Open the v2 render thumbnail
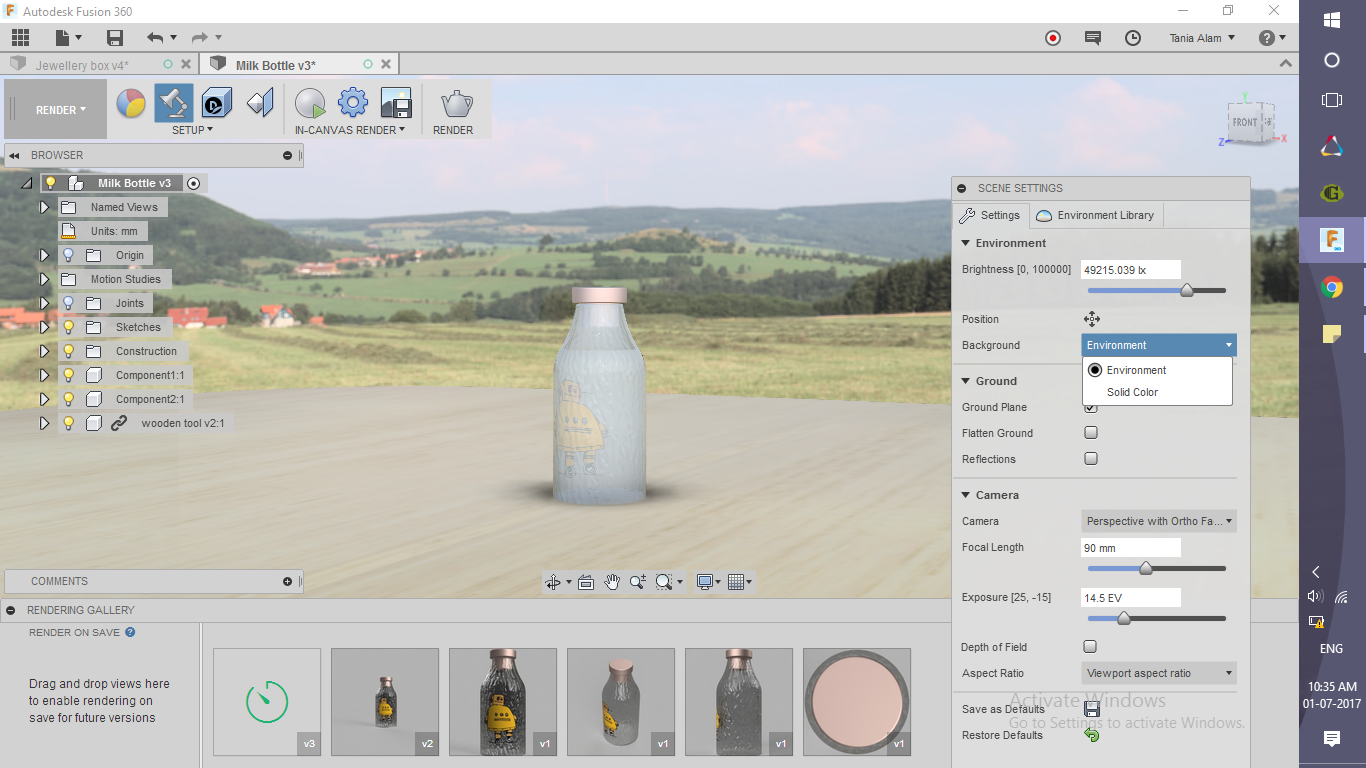The image size is (1366, 768). coord(385,702)
